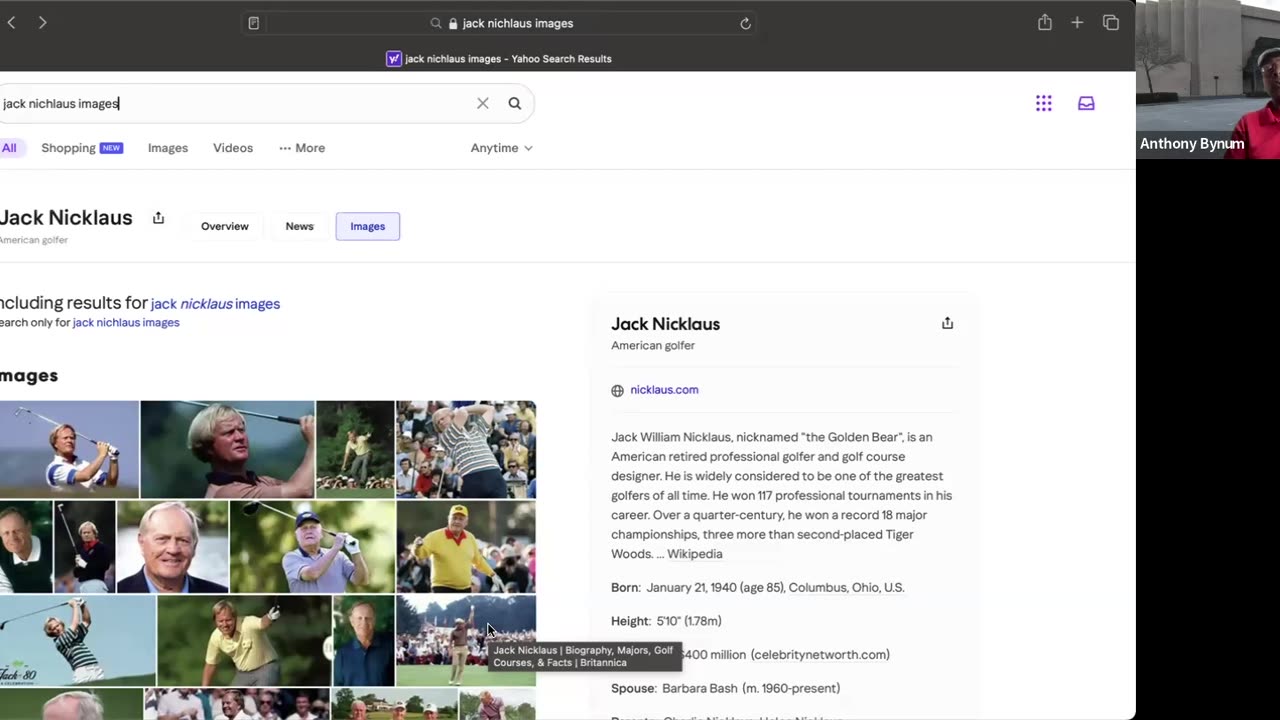Open the Barbara Bash spouse link
The image size is (1280, 720).
pos(700,688)
